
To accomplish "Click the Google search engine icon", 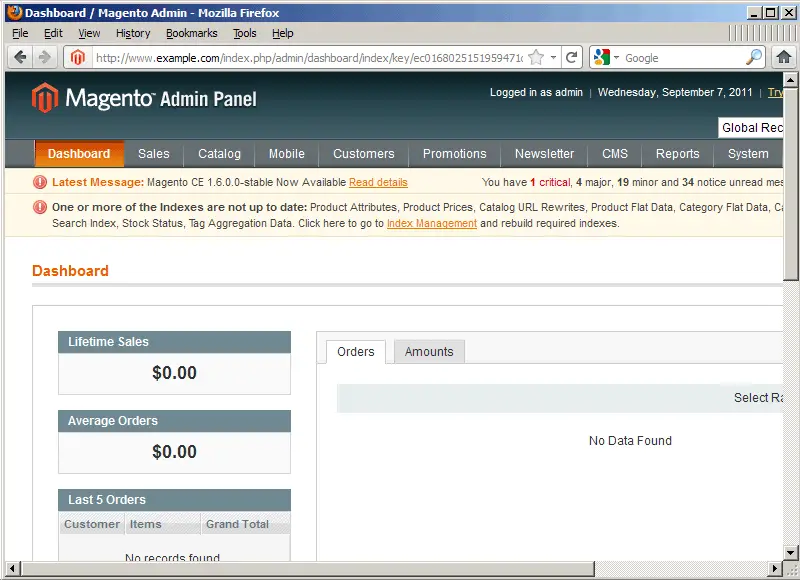I will pyautogui.click(x=602, y=57).
